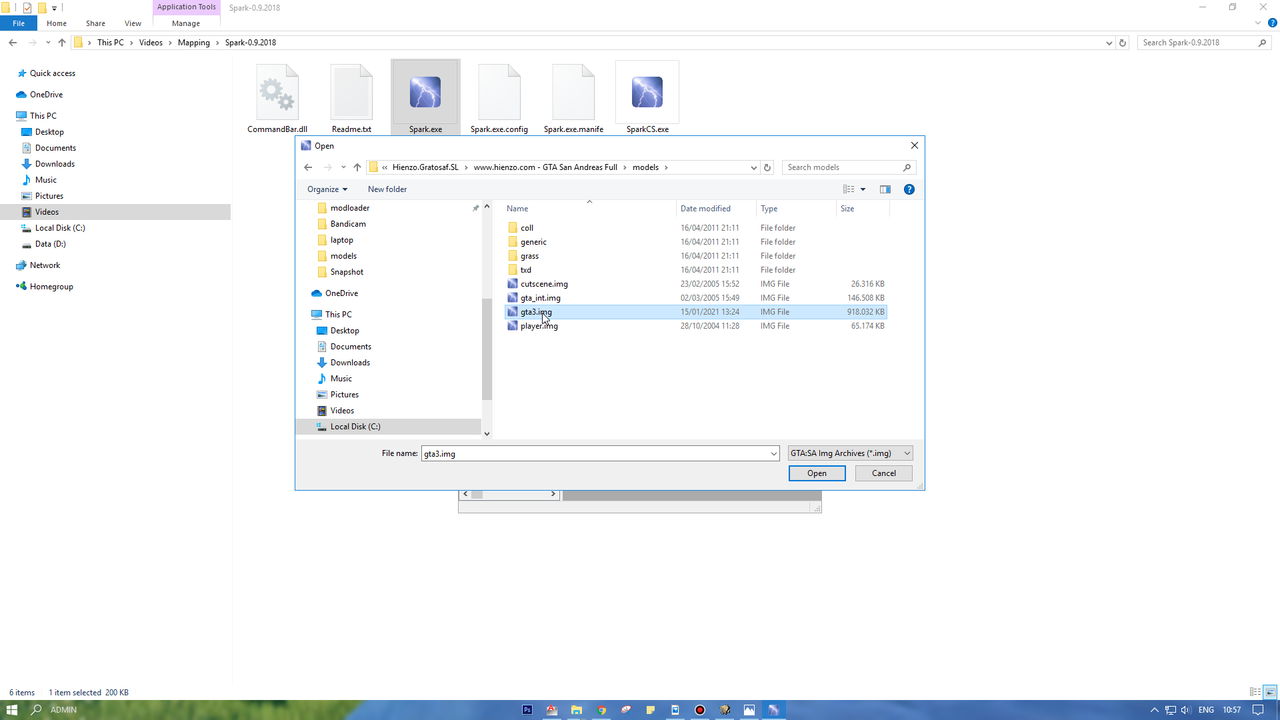Open the Action Center notification icon
1280x720 pixels.
click(x=1258, y=710)
